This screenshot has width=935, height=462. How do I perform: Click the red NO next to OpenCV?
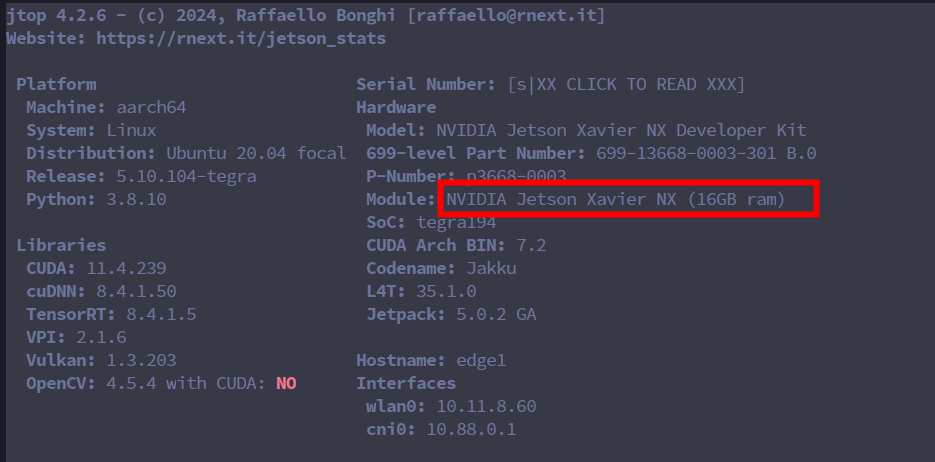coord(286,383)
